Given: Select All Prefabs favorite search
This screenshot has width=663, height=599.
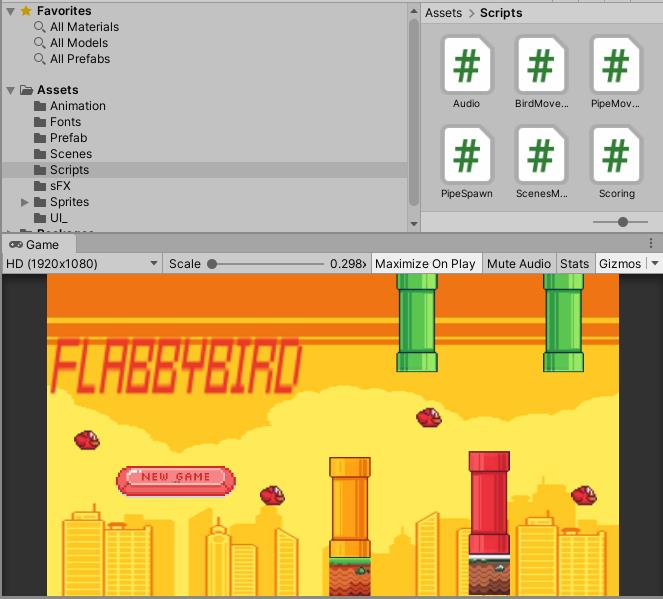Looking at the screenshot, I should (x=80, y=59).
